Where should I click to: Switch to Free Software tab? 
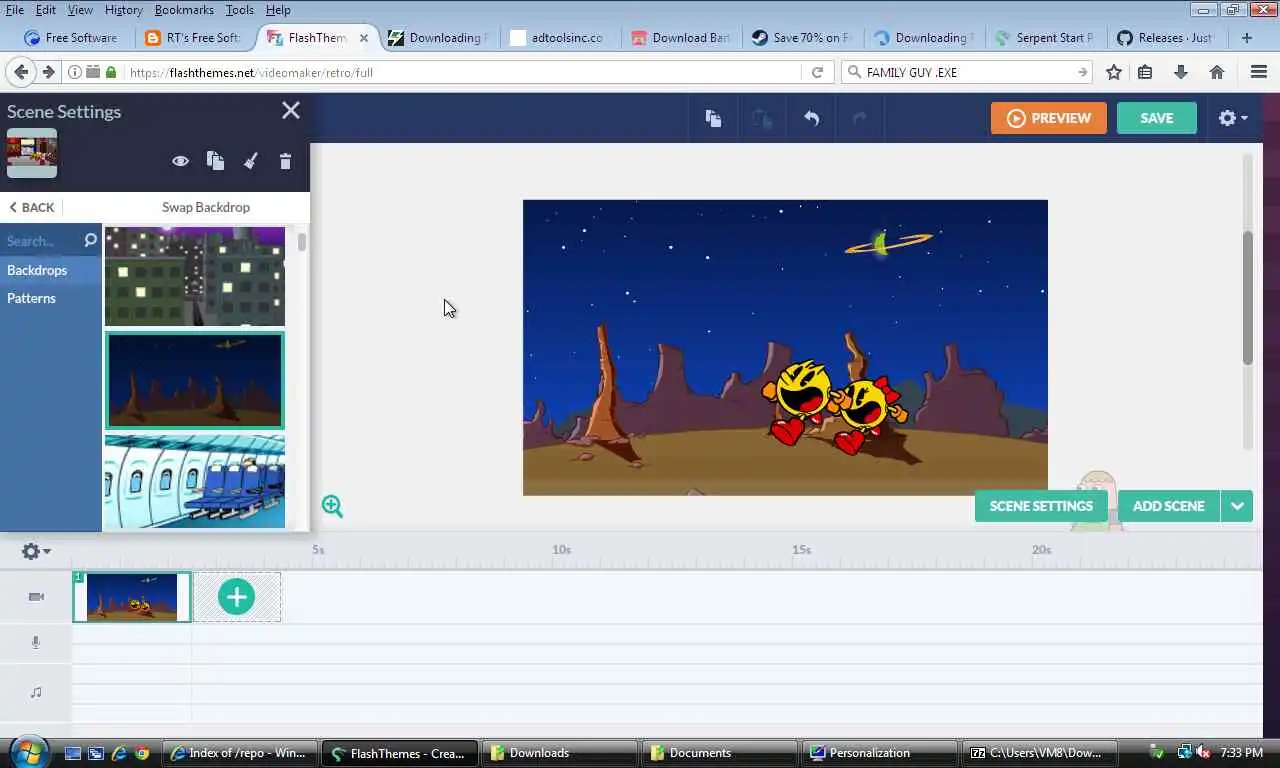pyautogui.click(x=72, y=38)
